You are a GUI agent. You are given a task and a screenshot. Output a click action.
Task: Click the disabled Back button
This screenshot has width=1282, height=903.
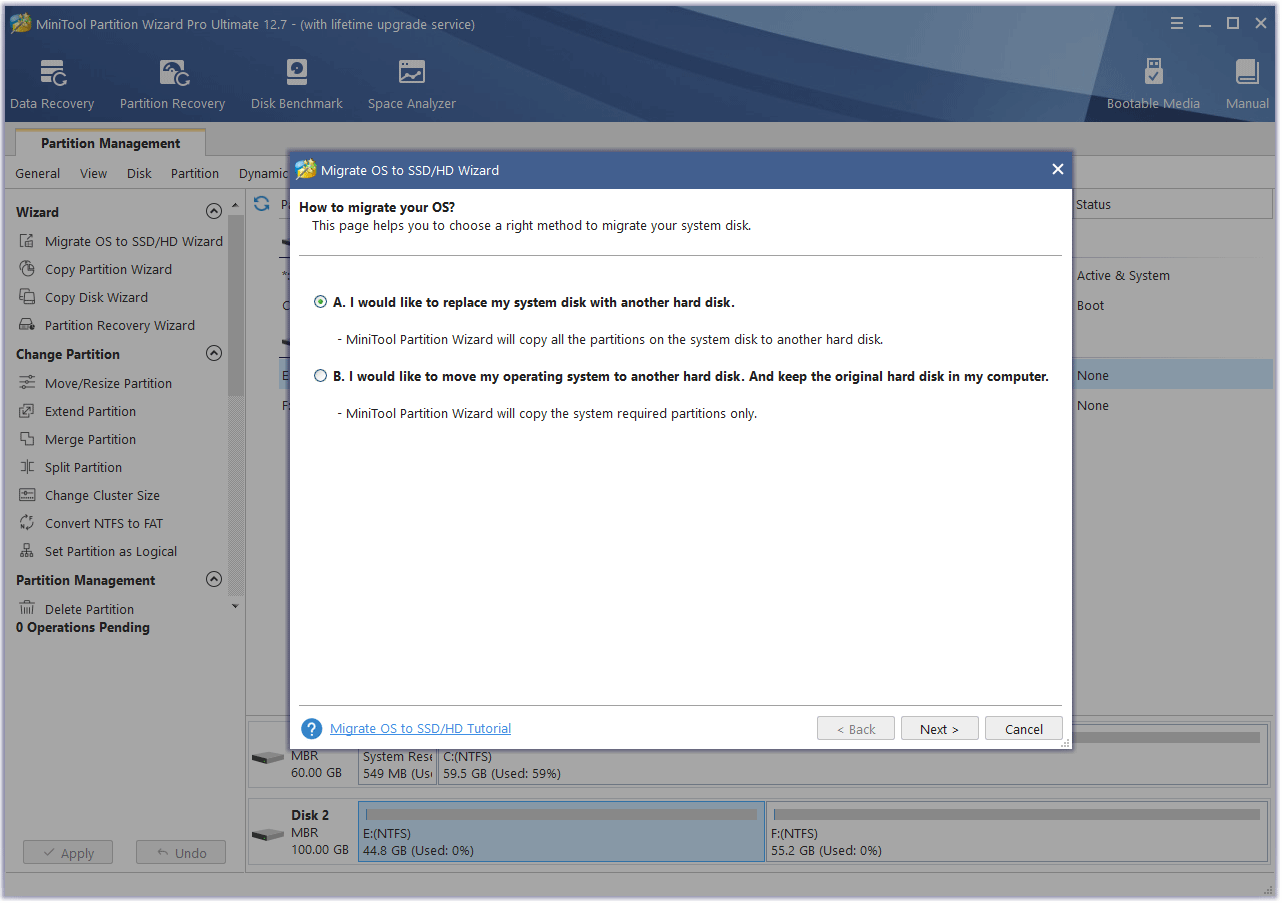[x=855, y=729]
